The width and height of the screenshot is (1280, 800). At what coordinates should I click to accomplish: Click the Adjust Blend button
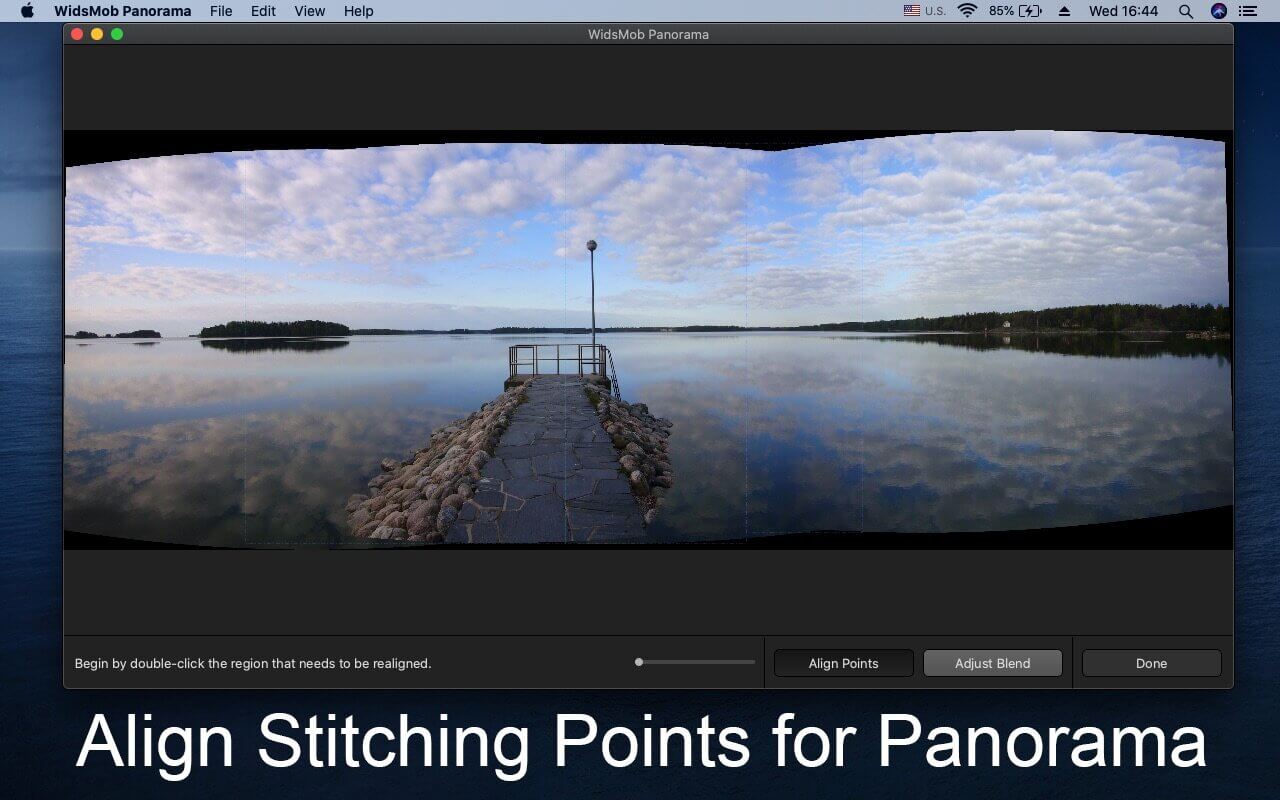point(993,663)
